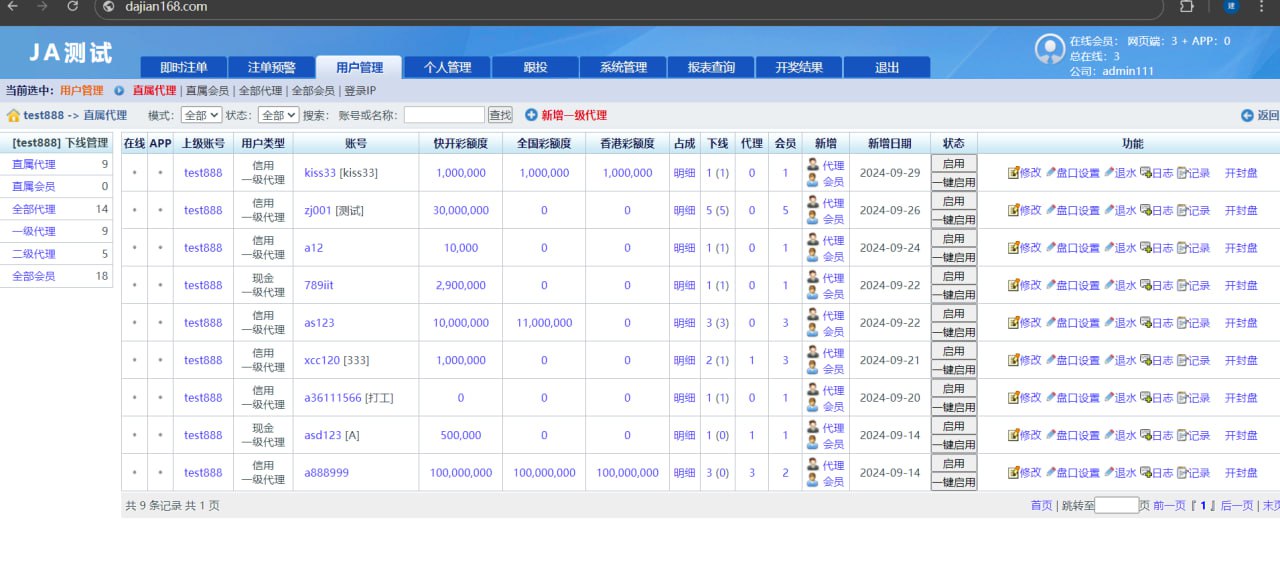The width and height of the screenshot is (1280, 575).
Task: Open 开封盘 link for a36111566
Action: click(1241, 398)
